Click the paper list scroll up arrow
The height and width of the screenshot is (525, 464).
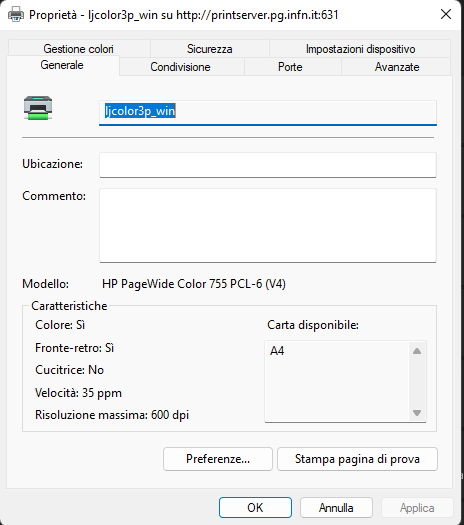coord(417,351)
